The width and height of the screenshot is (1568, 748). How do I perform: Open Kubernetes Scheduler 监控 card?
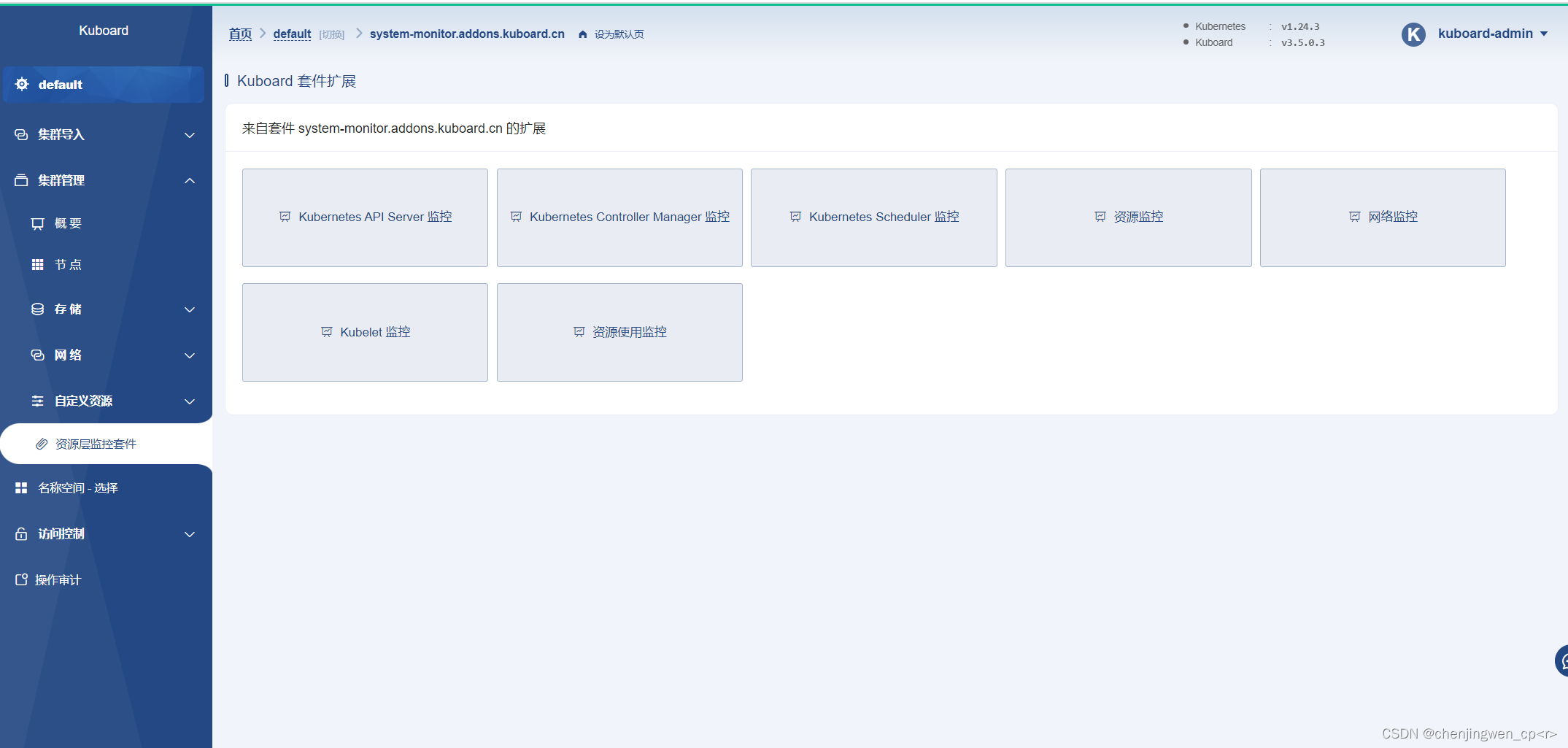pos(874,217)
